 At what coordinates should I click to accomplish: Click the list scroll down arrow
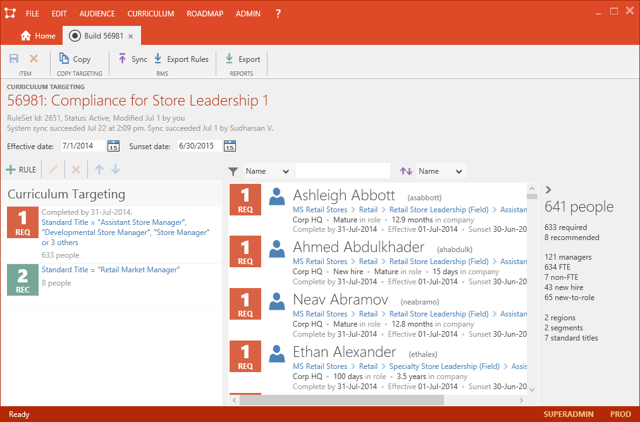coord(532,390)
